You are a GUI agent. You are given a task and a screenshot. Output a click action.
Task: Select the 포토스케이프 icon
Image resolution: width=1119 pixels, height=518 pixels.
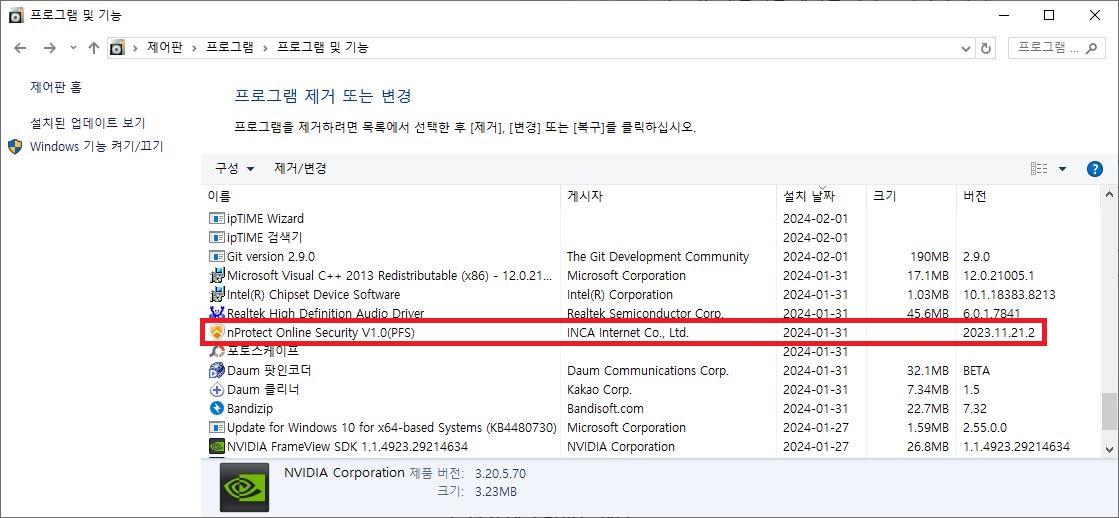[x=217, y=351]
